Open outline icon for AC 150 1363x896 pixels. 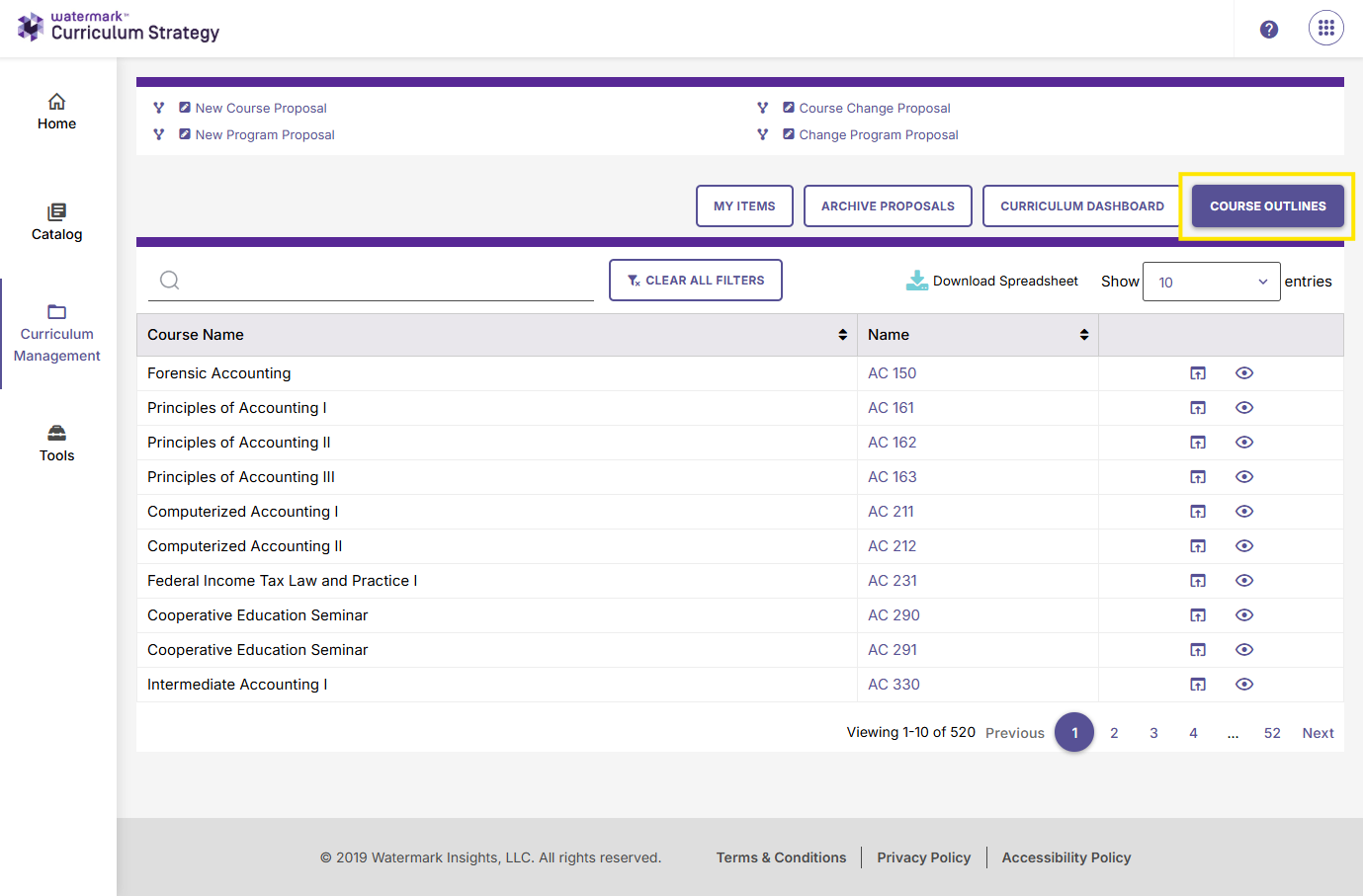coord(1198,373)
